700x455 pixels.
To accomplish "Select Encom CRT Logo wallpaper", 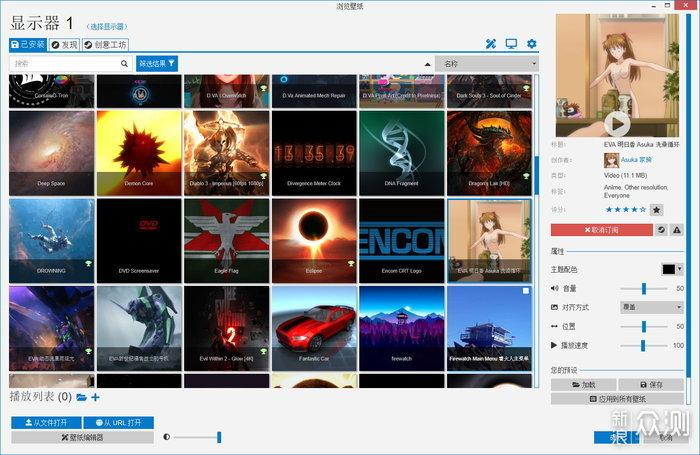I will click(401, 241).
